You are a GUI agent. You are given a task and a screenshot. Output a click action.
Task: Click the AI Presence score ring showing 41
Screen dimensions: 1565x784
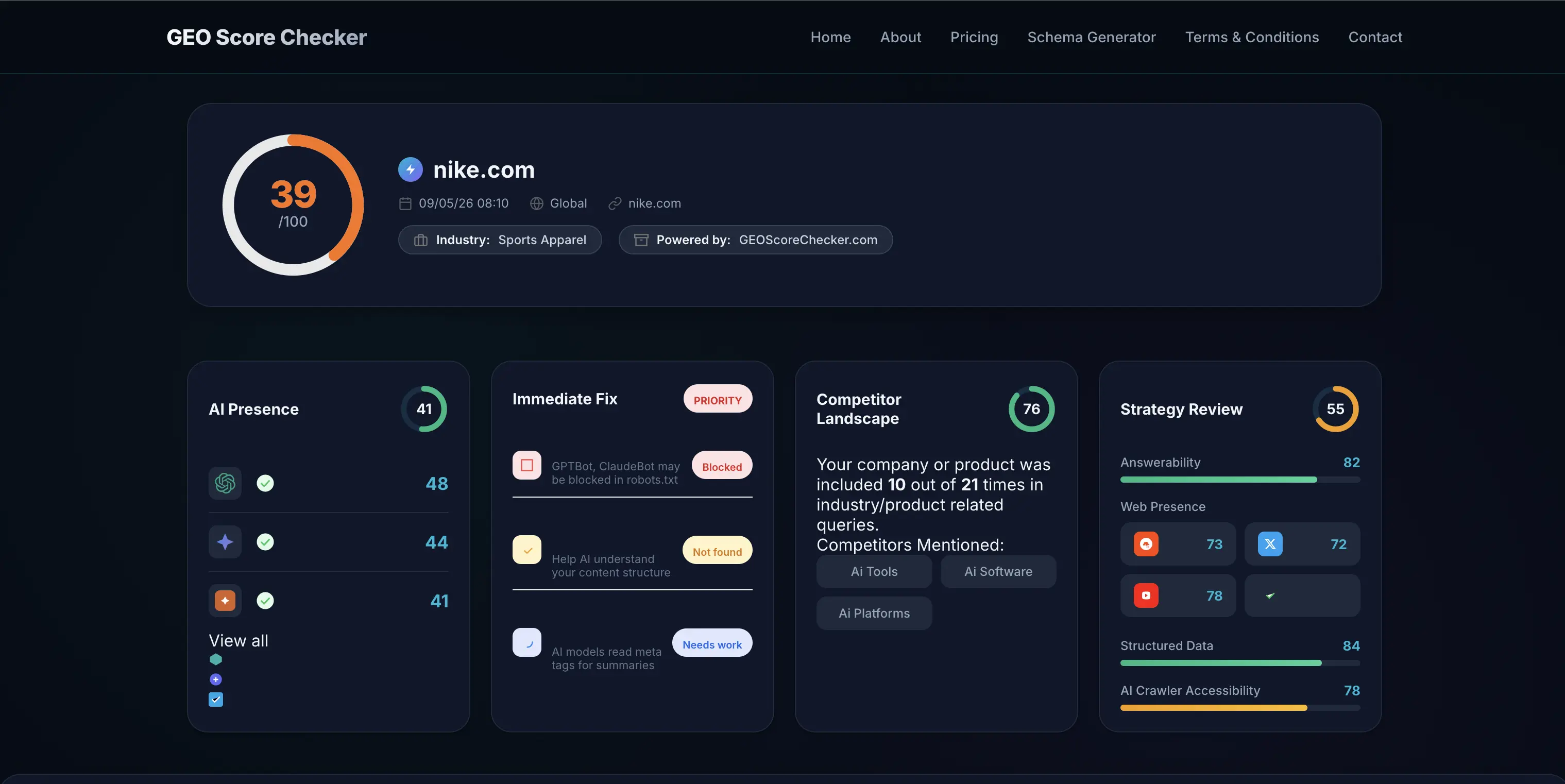point(423,410)
